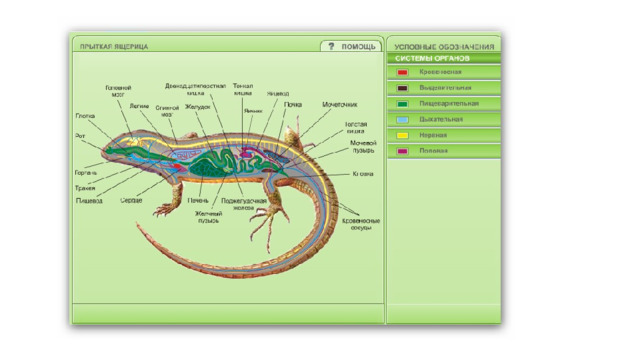The image size is (640, 360).
Task: Select the magenta Половая swatch
Action: (x=402, y=151)
